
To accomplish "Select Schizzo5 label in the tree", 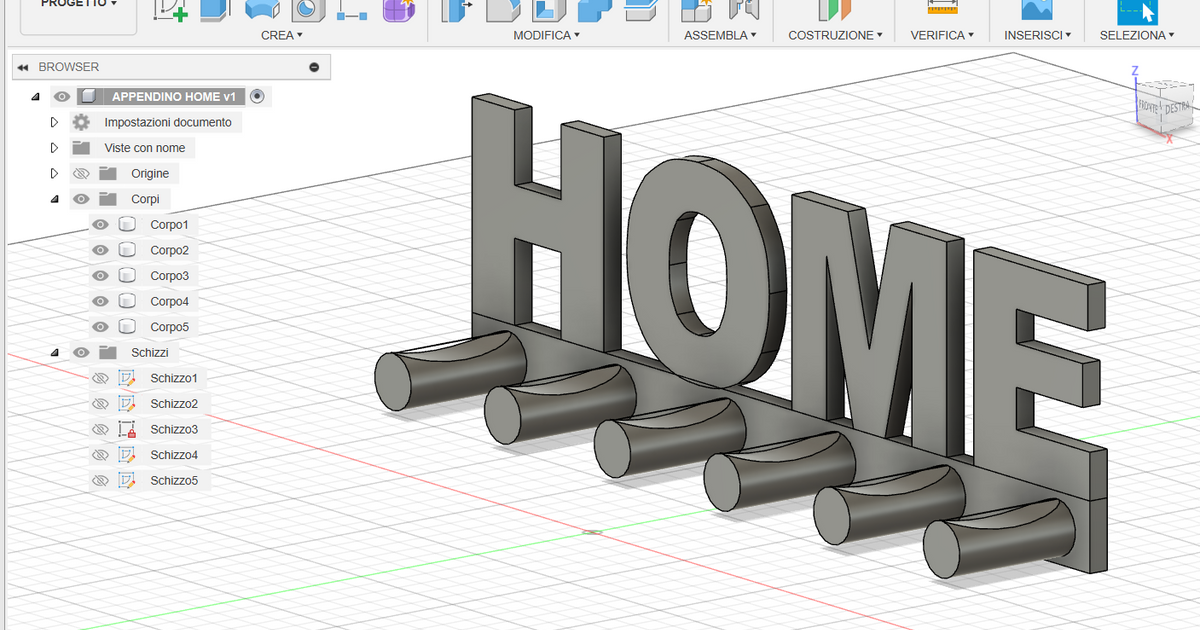I will tap(174, 480).
